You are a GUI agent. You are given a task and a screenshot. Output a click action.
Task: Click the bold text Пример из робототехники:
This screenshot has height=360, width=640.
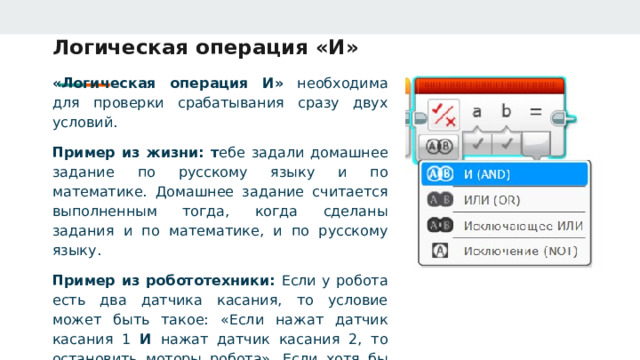point(164,281)
